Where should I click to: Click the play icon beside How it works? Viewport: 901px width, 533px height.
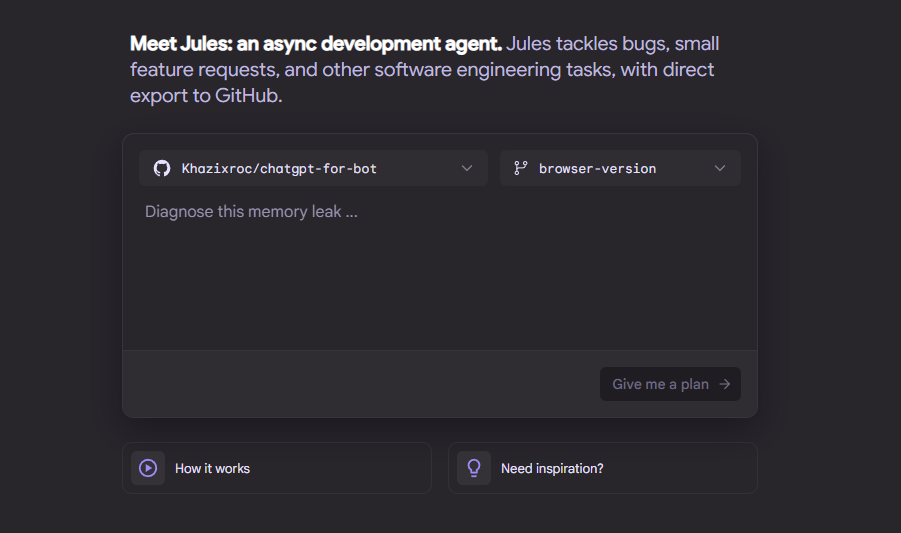(148, 468)
